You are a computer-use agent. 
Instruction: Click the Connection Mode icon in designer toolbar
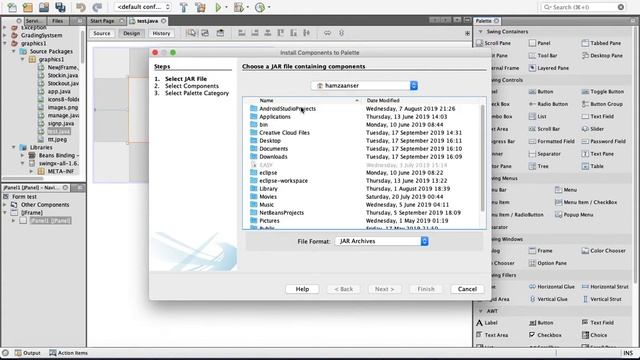(x=205, y=33)
